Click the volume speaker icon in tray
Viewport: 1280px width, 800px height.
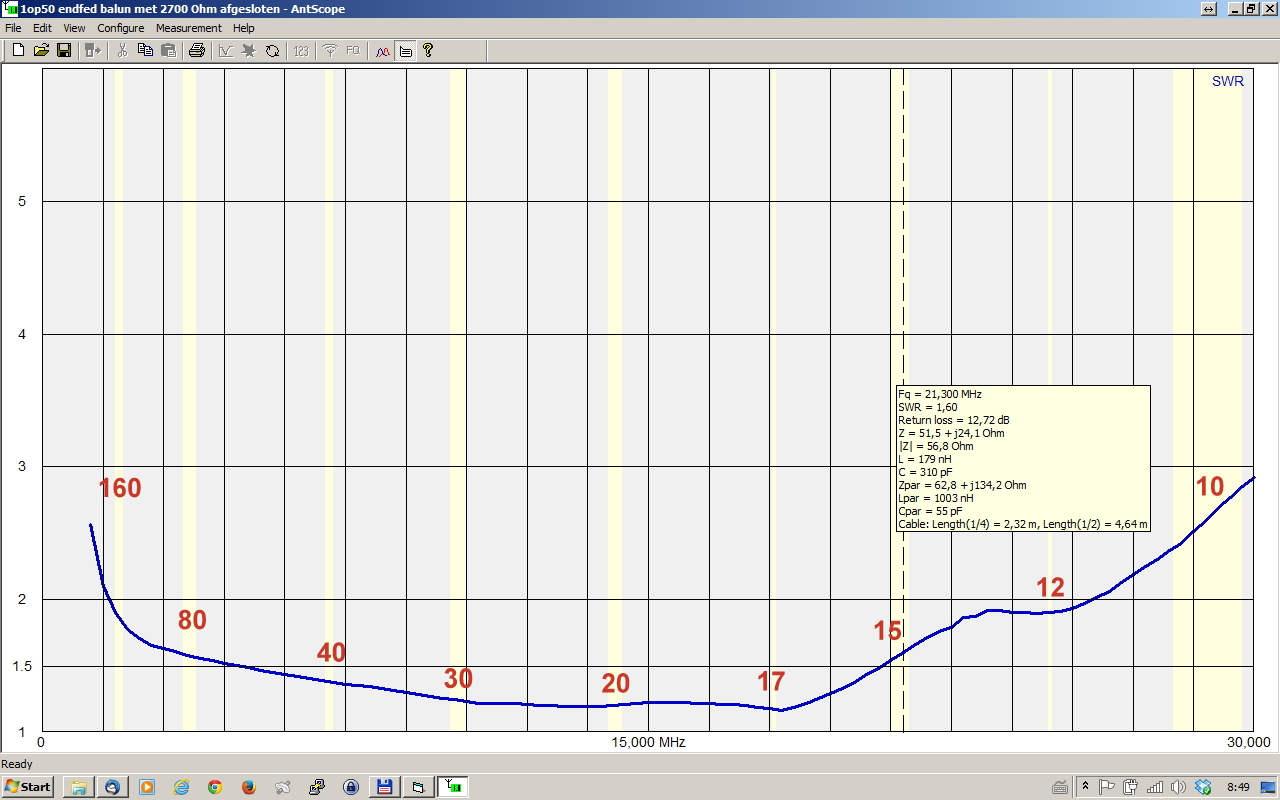point(1178,787)
